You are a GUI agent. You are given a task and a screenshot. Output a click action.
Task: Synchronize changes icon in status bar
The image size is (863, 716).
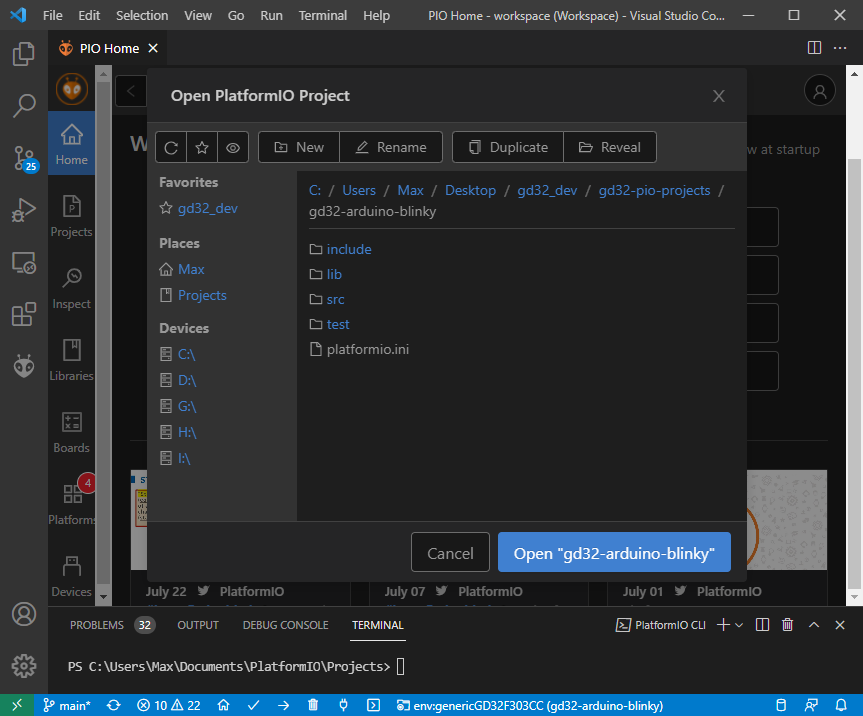pyautogui.click(x=114, y=705)
